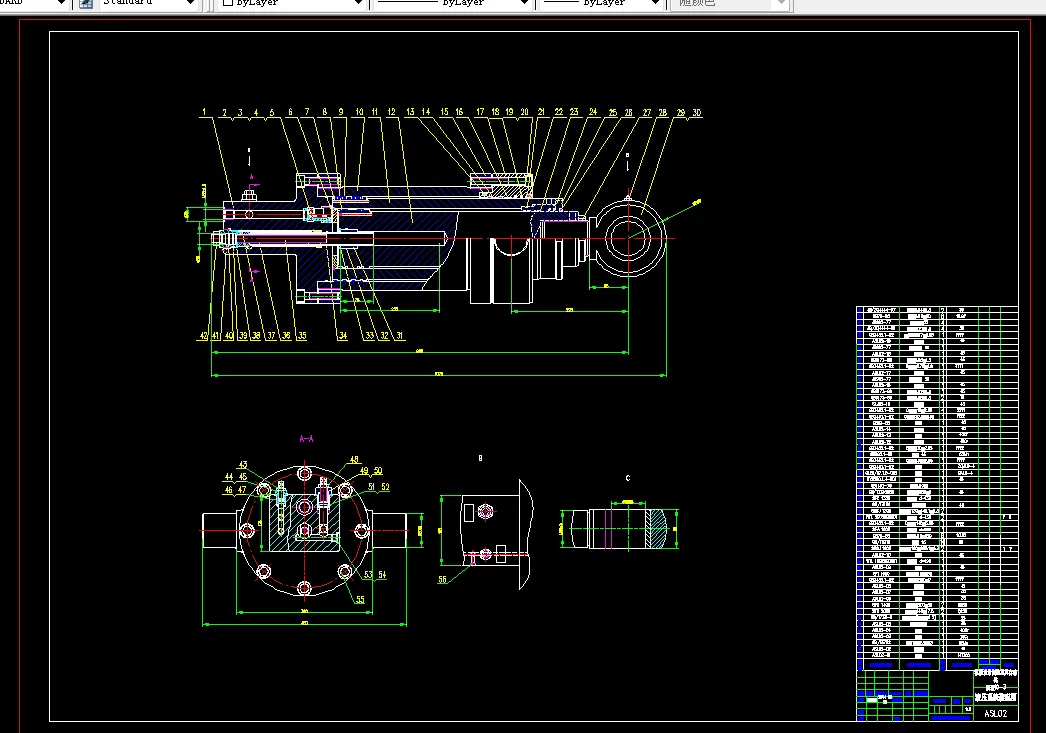
Task: Select part balloon number 42
Action: pos(203,335)
